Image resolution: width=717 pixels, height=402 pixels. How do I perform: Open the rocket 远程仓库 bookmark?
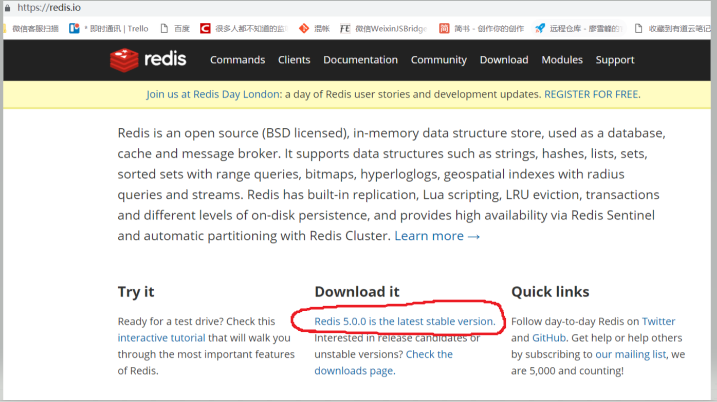pyautogui.click(x=580, y=28)
